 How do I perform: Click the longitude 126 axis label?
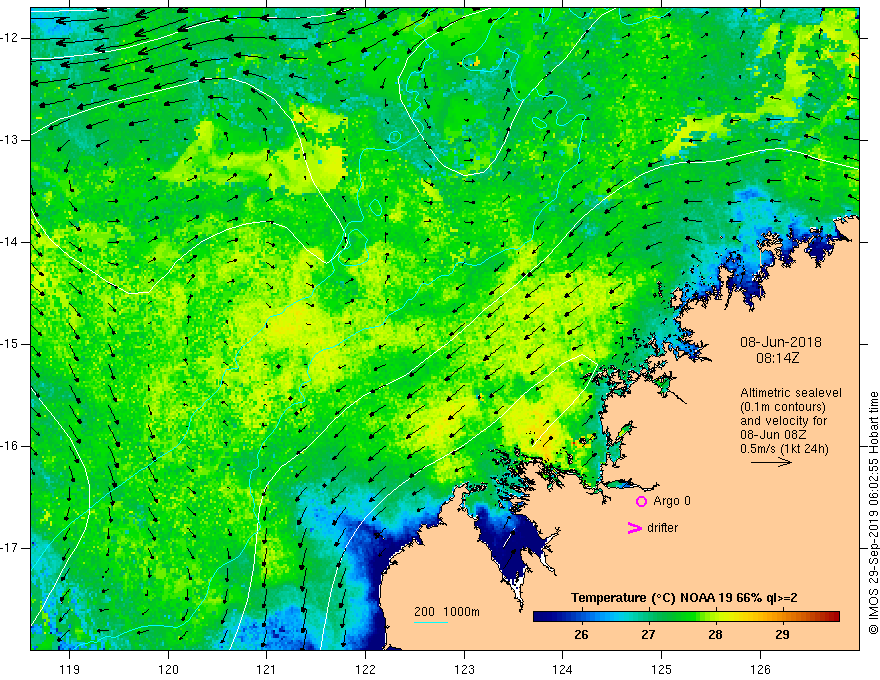(x=760, y=669)
